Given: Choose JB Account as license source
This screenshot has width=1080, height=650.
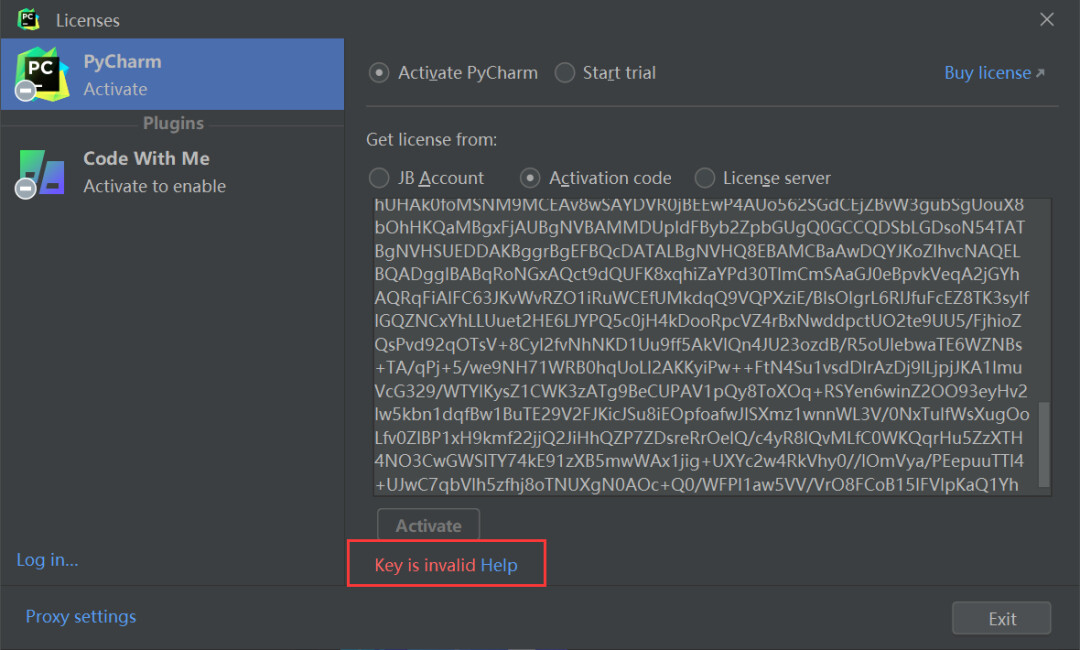Looking at the screenshot, I should [x=379, y=178].
